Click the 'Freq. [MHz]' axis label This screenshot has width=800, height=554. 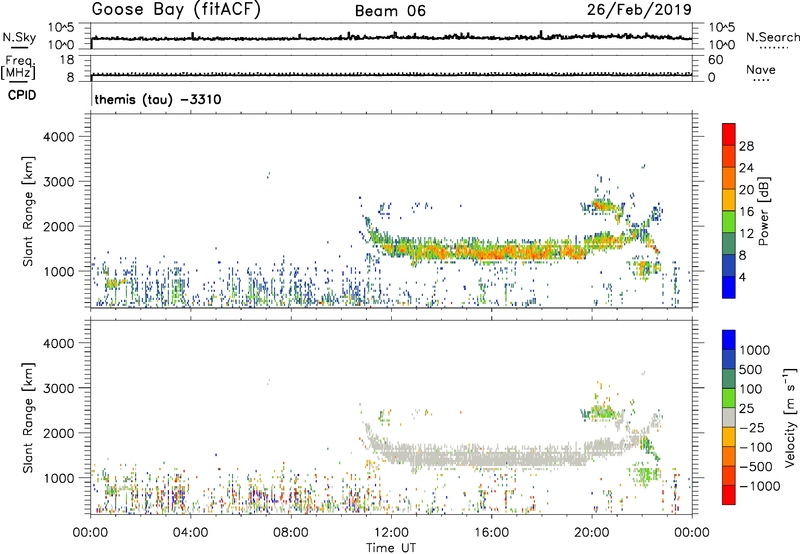tap(18, 67)
